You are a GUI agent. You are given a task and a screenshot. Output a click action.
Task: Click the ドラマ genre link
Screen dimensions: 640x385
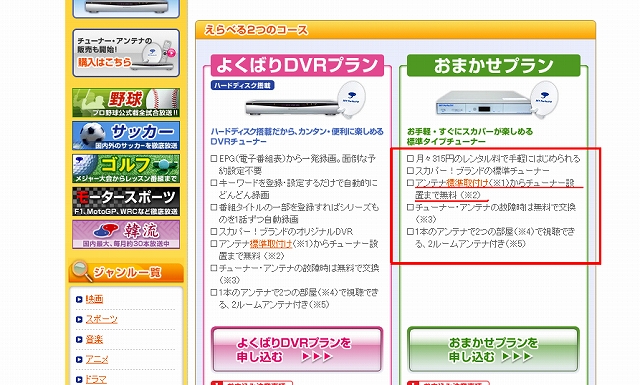[x=96, y=379]
